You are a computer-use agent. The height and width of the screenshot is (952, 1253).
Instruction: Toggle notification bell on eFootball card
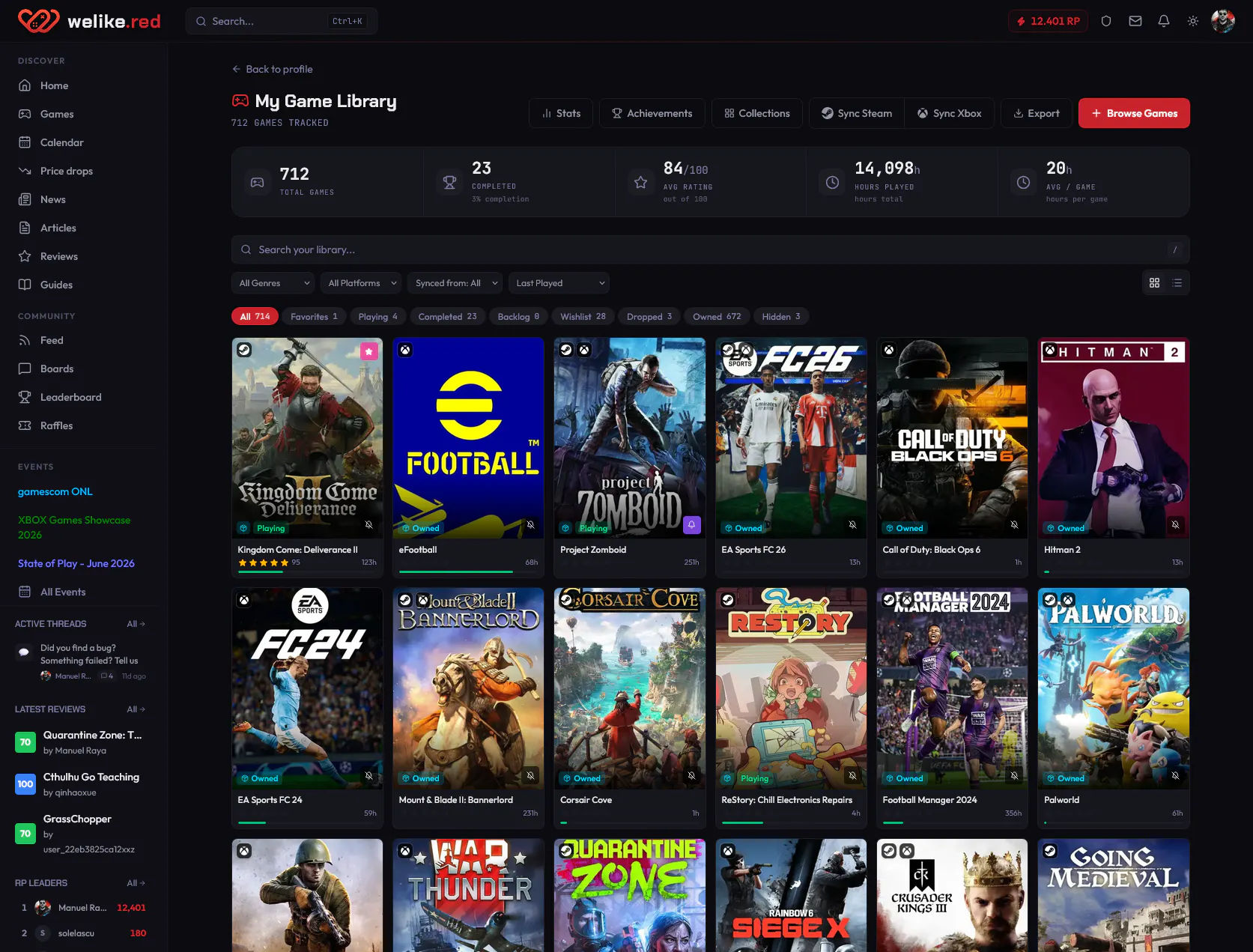[x=530, y=524]
